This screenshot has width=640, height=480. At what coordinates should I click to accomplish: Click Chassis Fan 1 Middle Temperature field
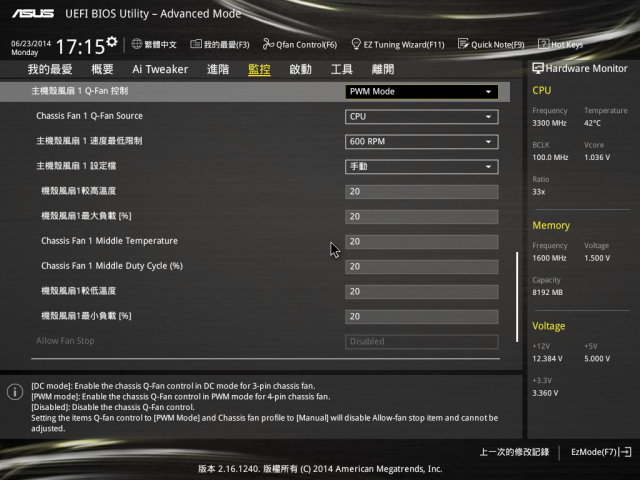tap(422, 242)
